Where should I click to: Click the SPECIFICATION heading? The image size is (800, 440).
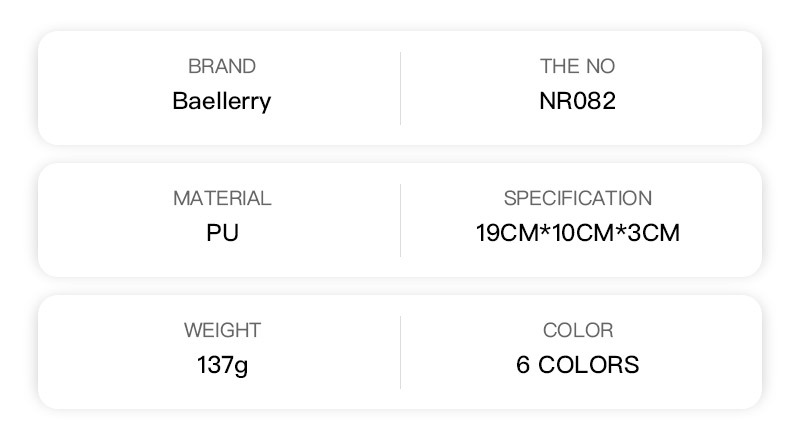(578, 199)
